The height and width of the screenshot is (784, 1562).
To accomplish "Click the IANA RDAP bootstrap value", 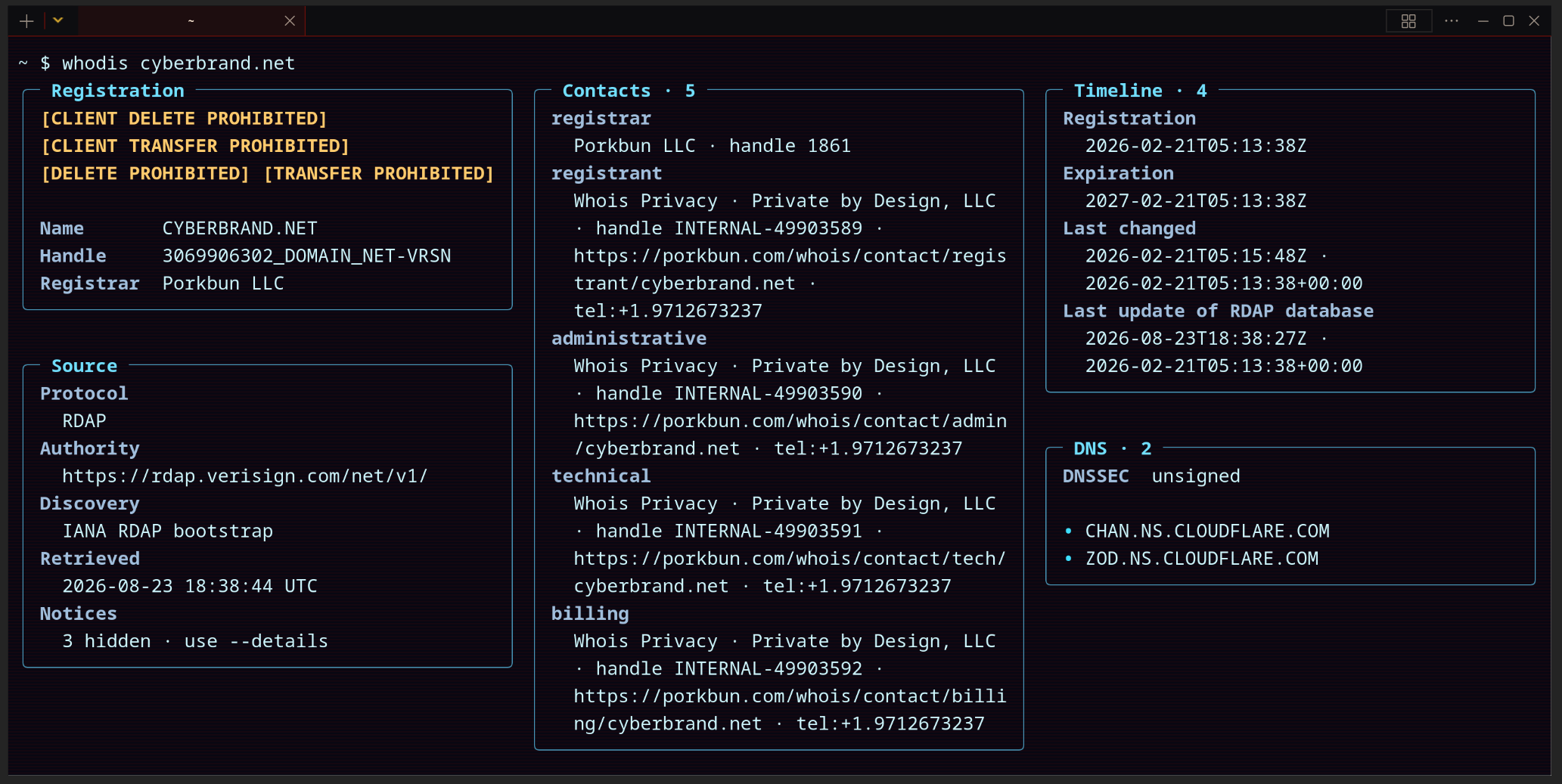I will (167, 531).
